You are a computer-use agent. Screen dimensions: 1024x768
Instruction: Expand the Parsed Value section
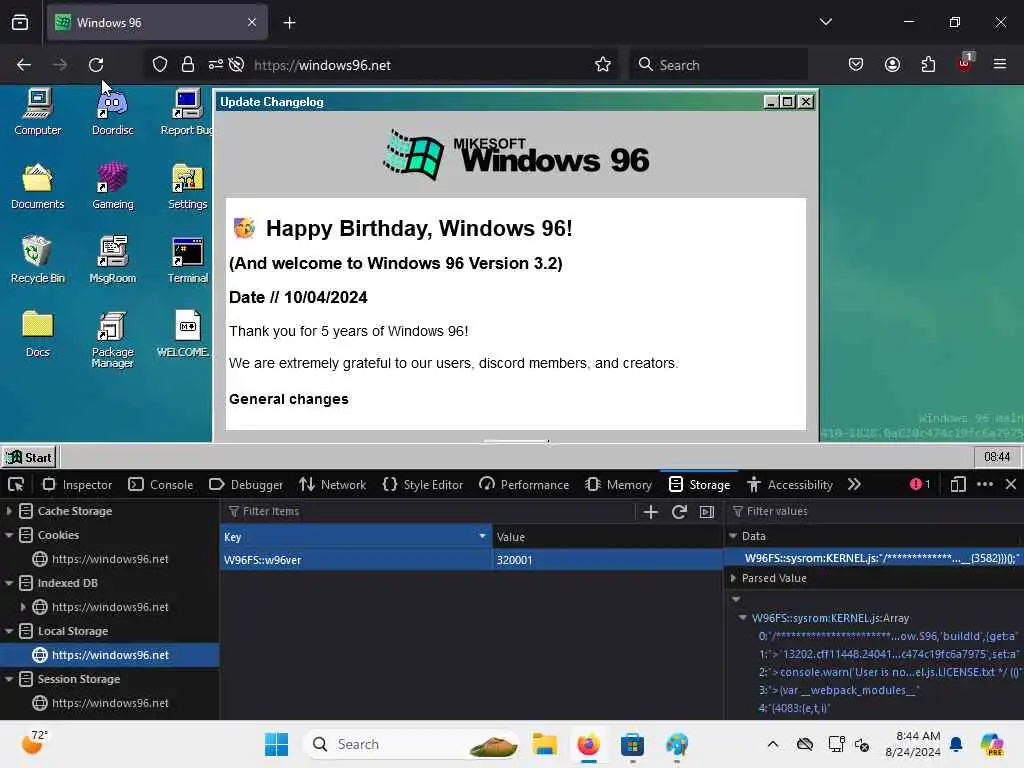[733, 578]
